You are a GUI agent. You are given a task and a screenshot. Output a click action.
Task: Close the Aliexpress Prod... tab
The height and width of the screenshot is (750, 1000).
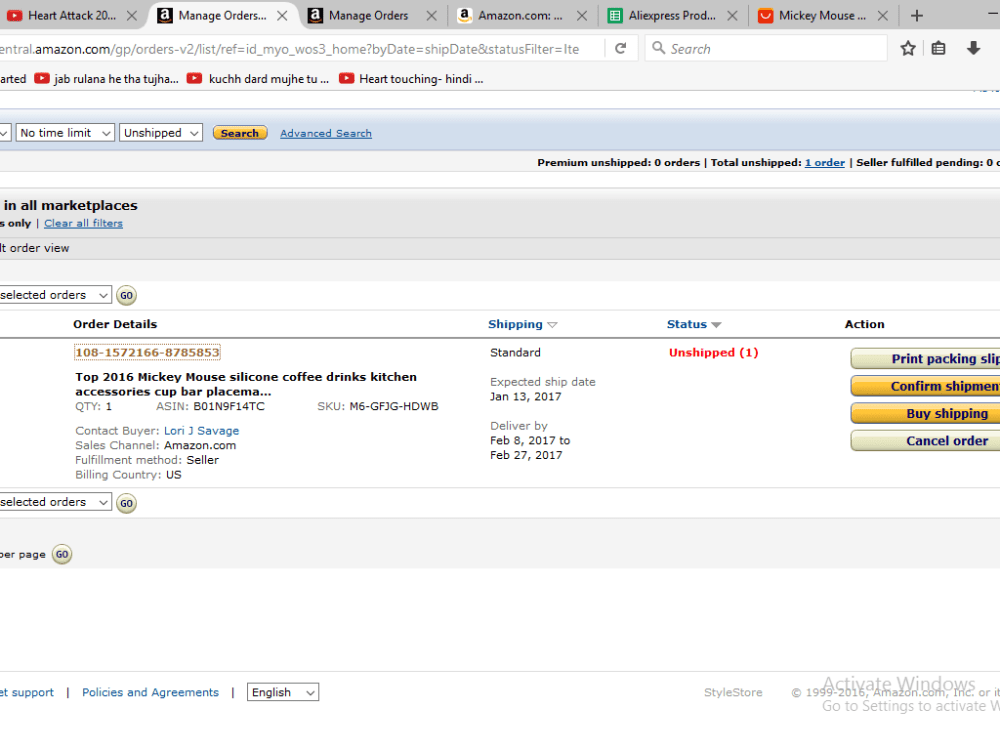click(732, 16)
